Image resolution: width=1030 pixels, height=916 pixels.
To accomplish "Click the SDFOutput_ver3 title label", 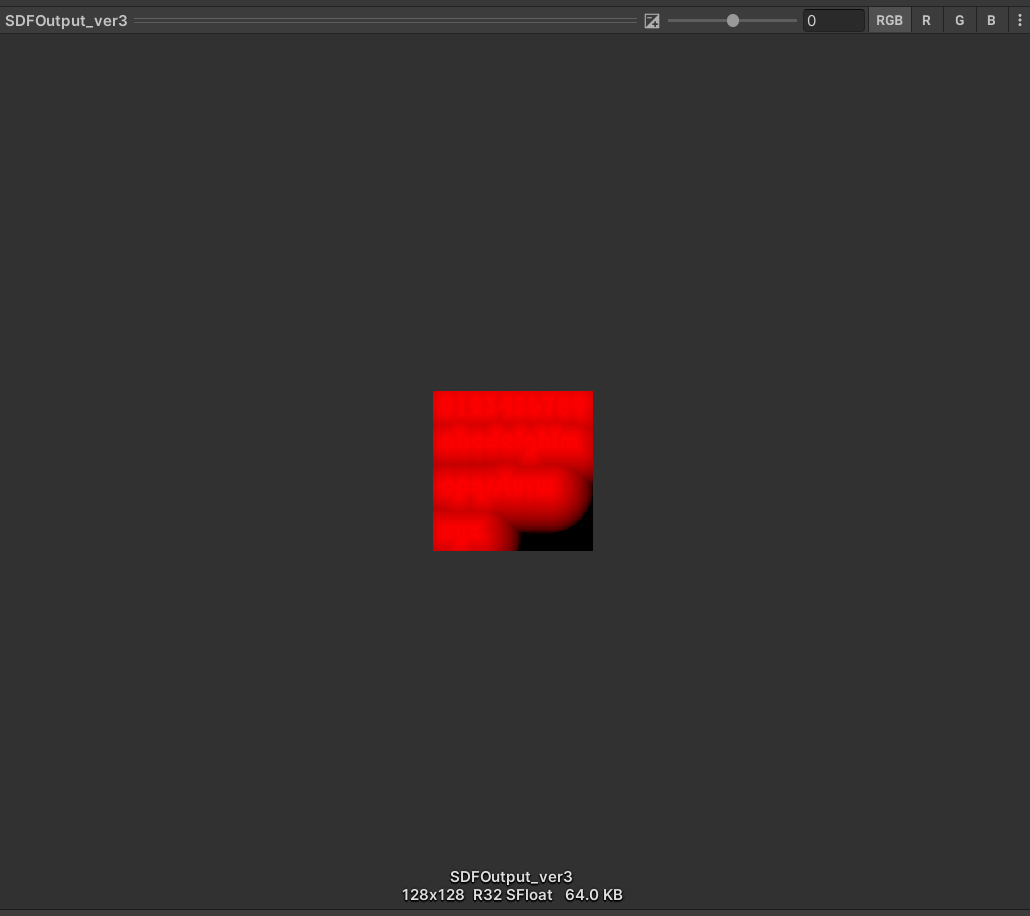I will pyautogui.click(x=66, y=19).
